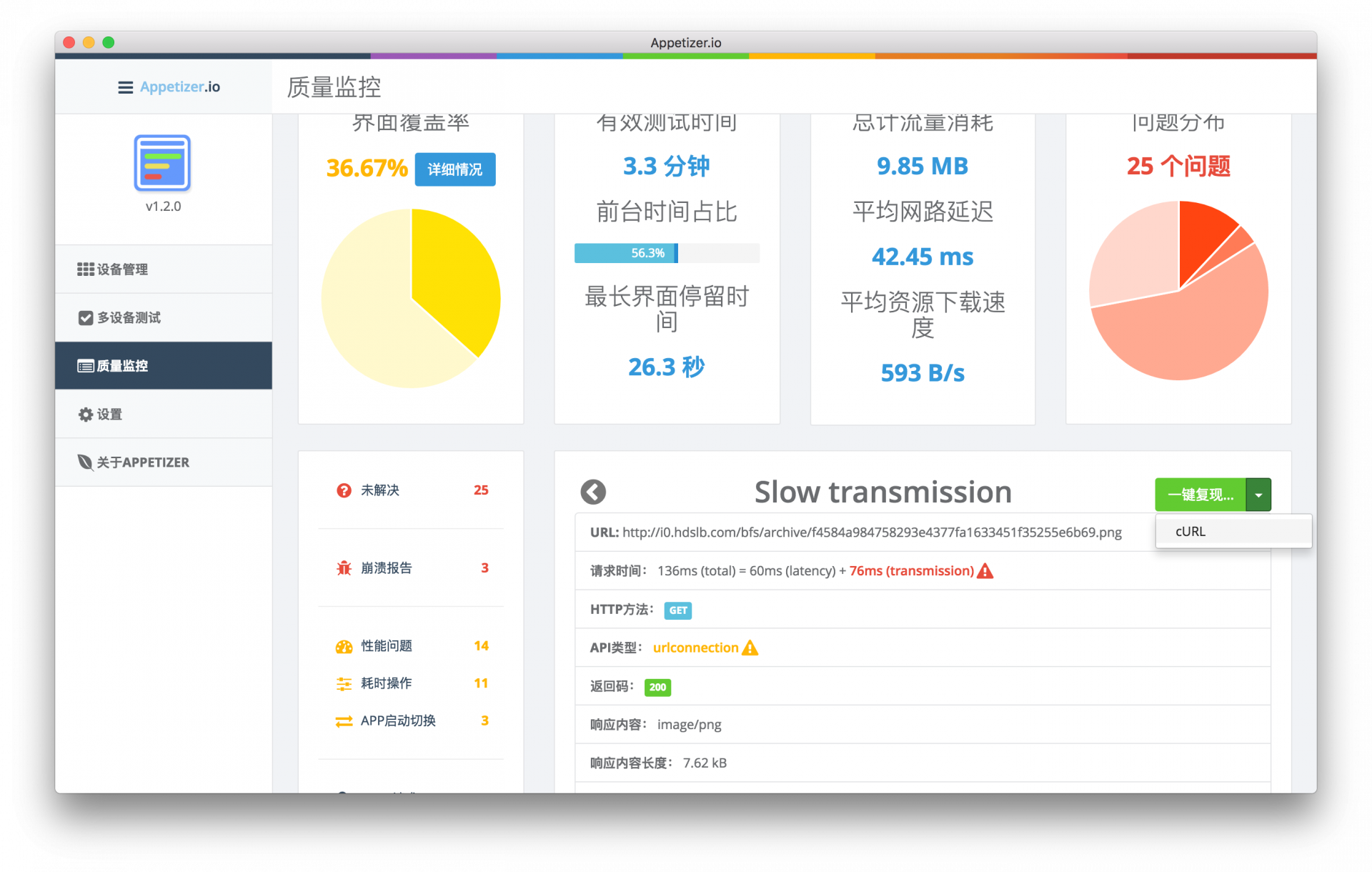Toggle the dropdown caret beside 一键复现
The image size is (1372, 872).
click(x=1258, y=495)
